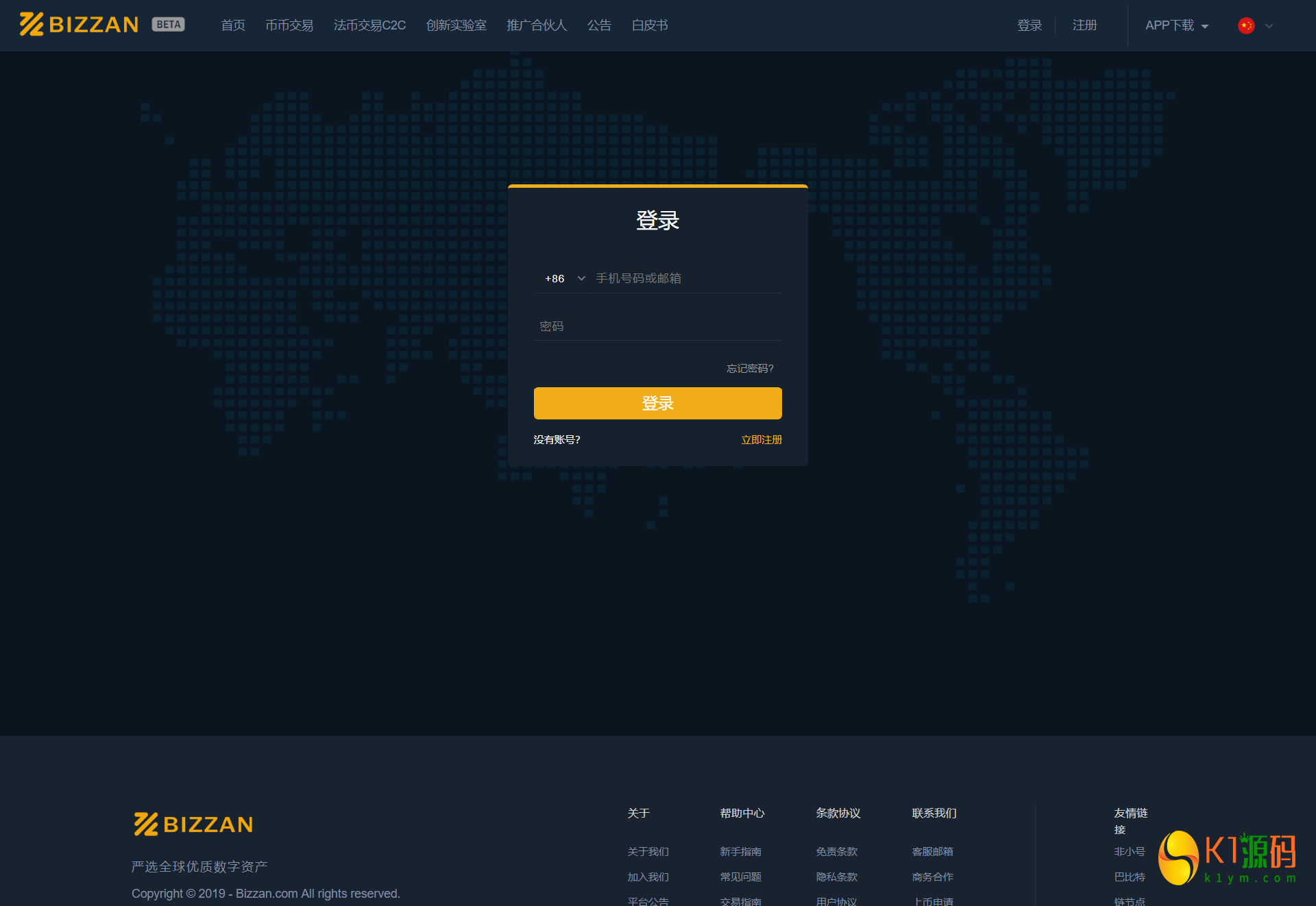Expand the language selector chevron

pos(1269,26)
